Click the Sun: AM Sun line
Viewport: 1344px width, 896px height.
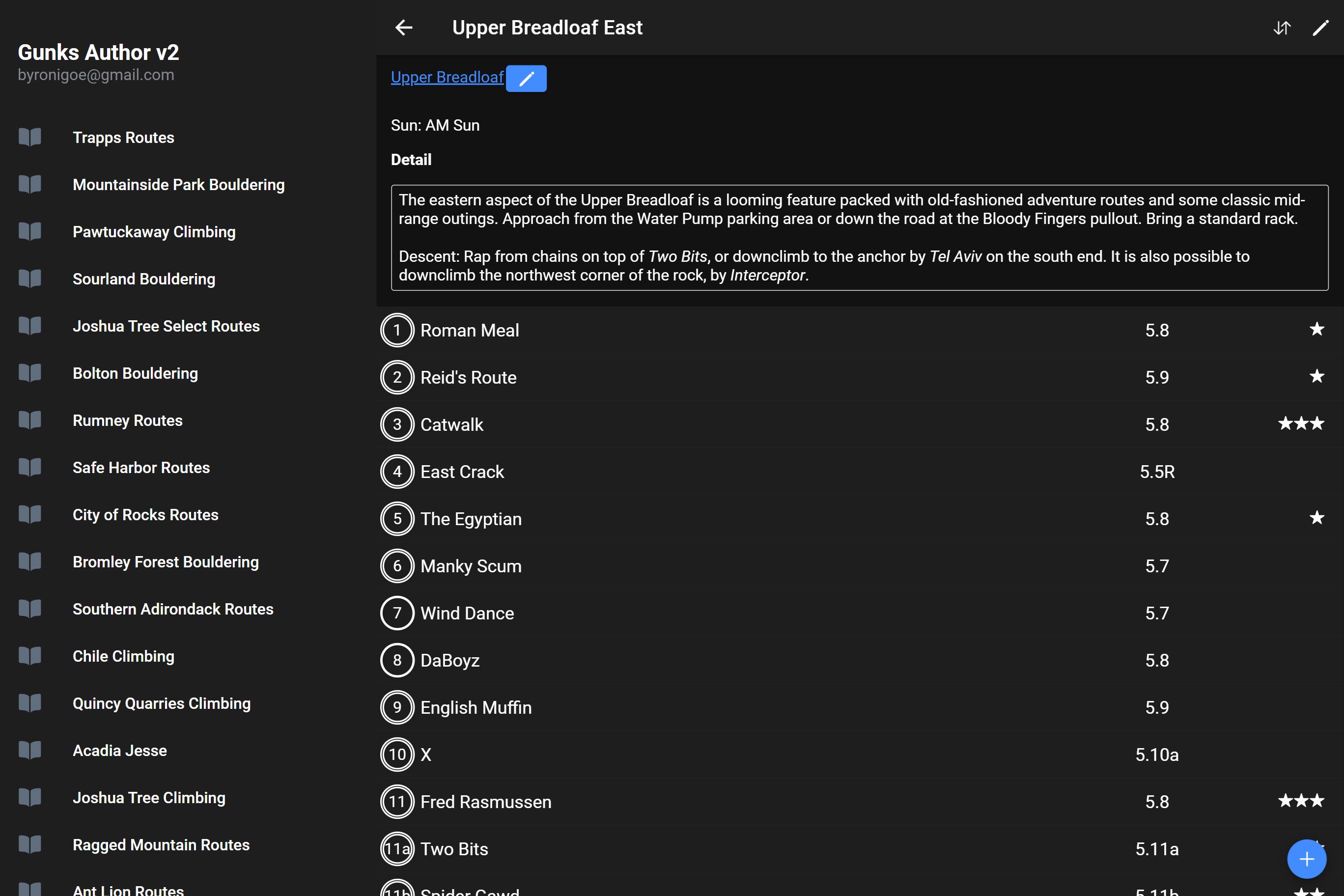435,125
